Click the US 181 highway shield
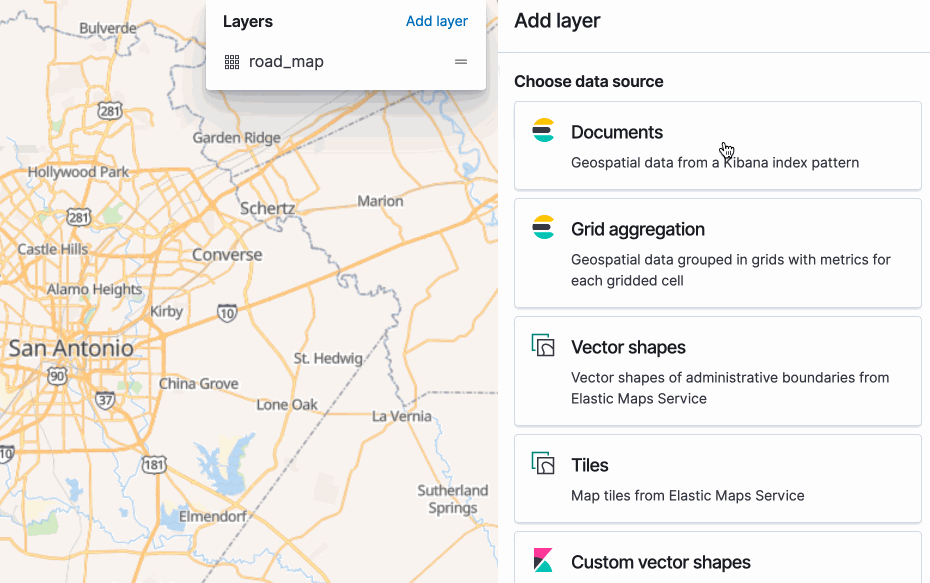Image resolution: width=930 pixels, height=583 pixels. (x=154, y=465)
